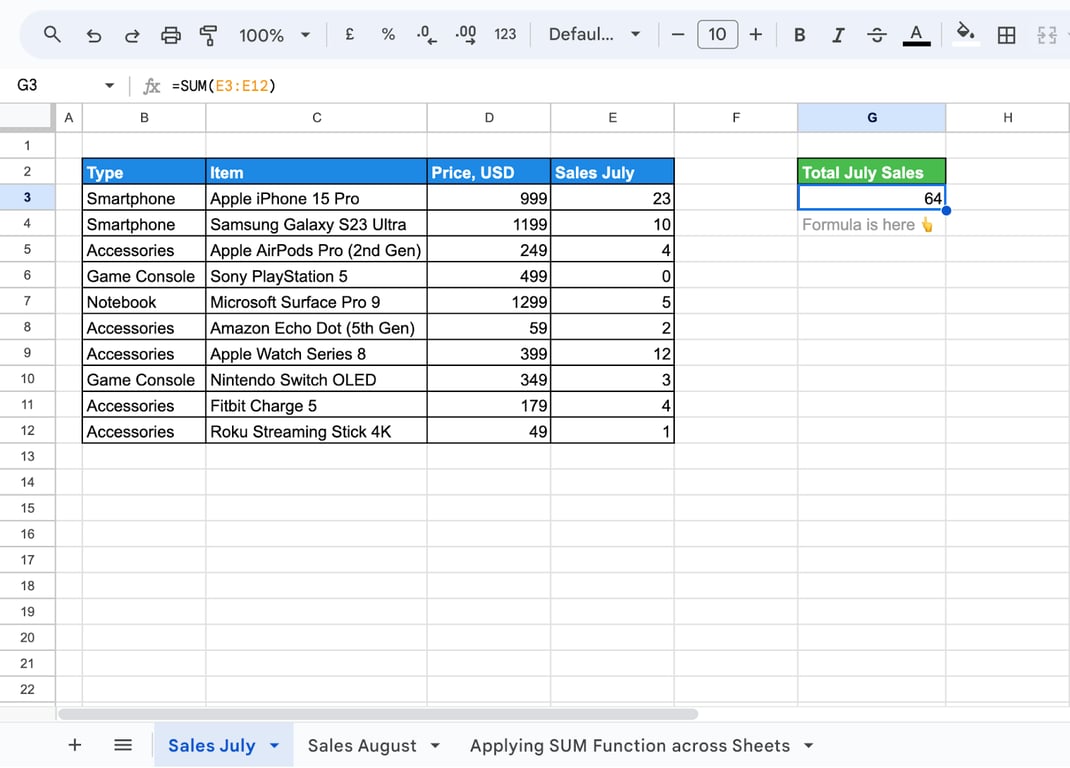
Task: Open the Default font dropdown
Action: point(595,34)
